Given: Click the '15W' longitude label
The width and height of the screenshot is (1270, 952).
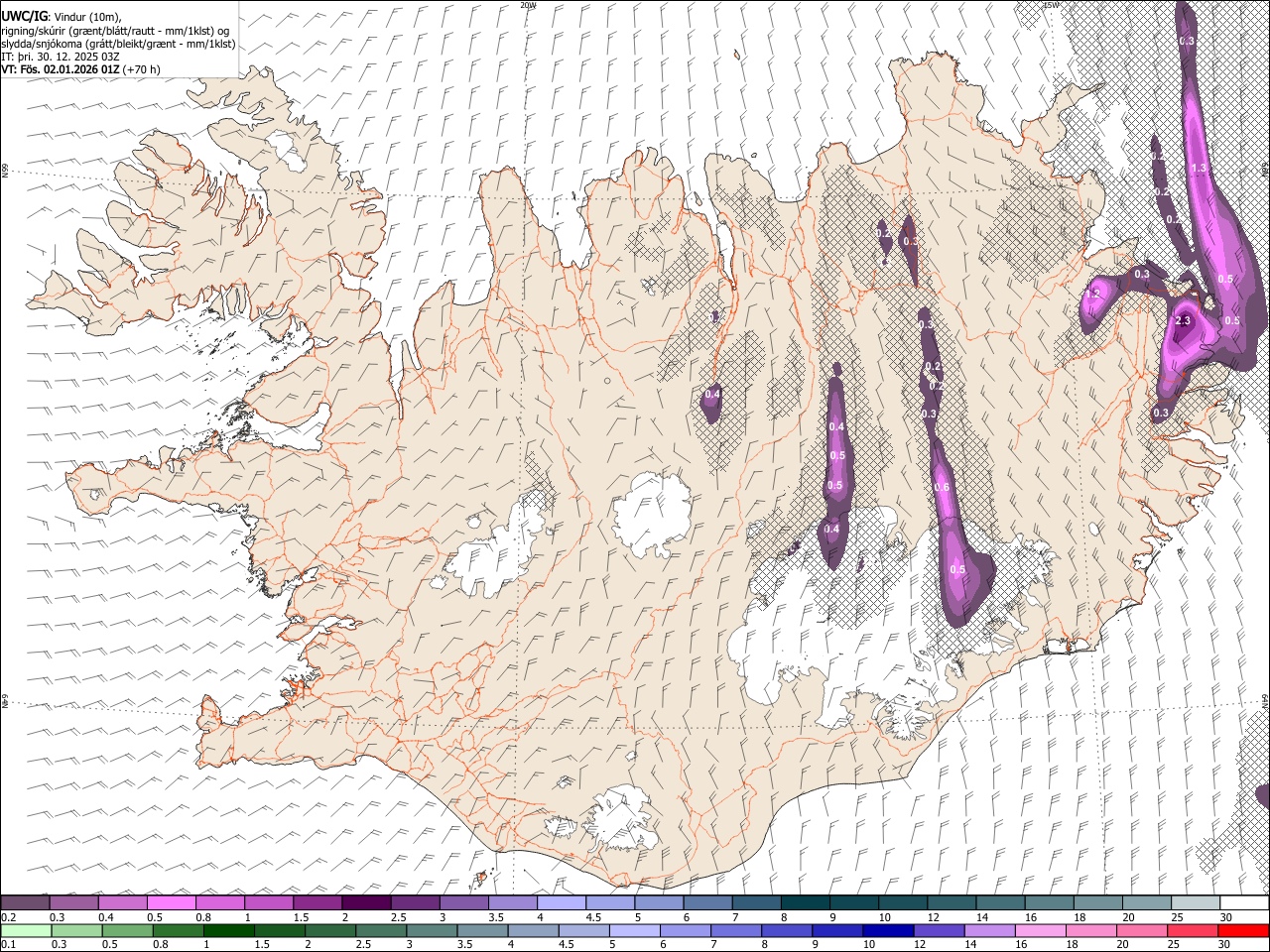Looking at the screenshot, I should pos(1051,5).
